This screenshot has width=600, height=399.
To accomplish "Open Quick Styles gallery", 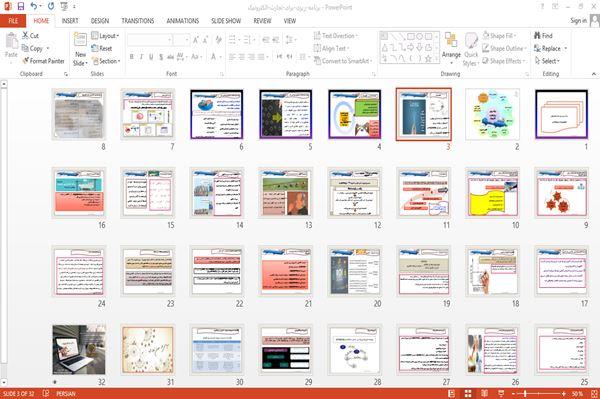I will (x=471, y=49).
